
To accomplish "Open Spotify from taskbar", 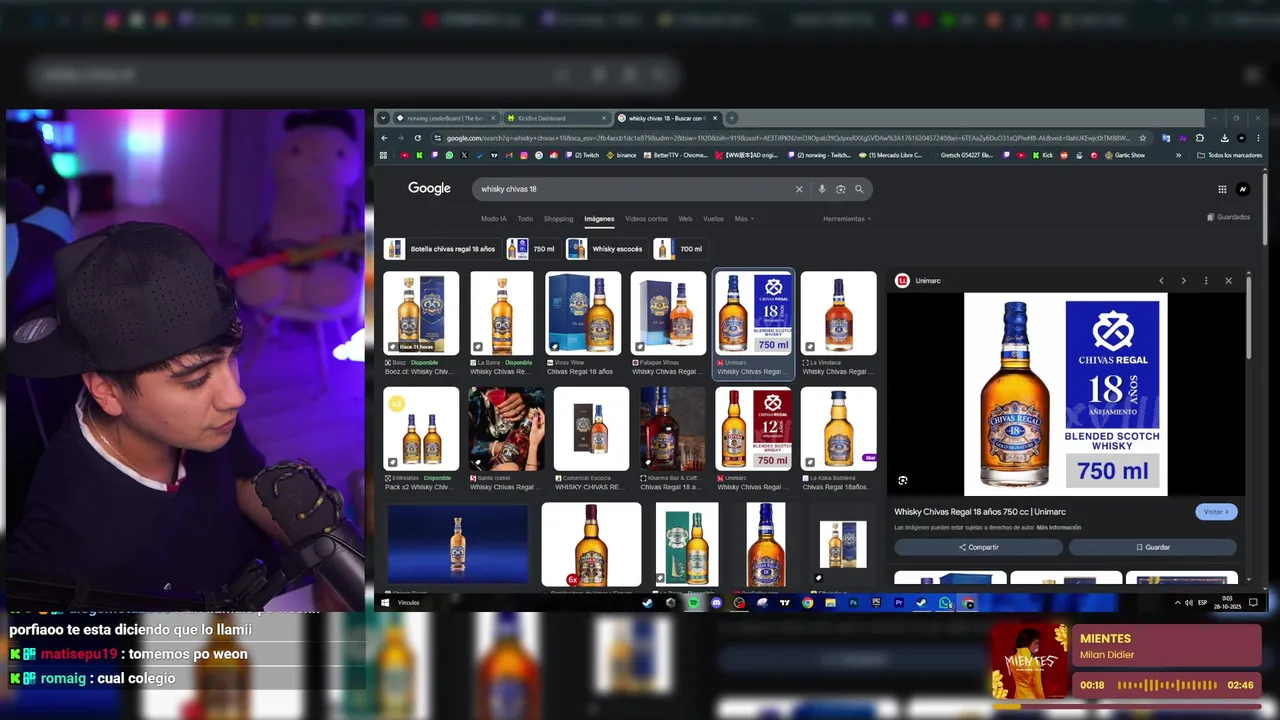I will click(693, 603).
